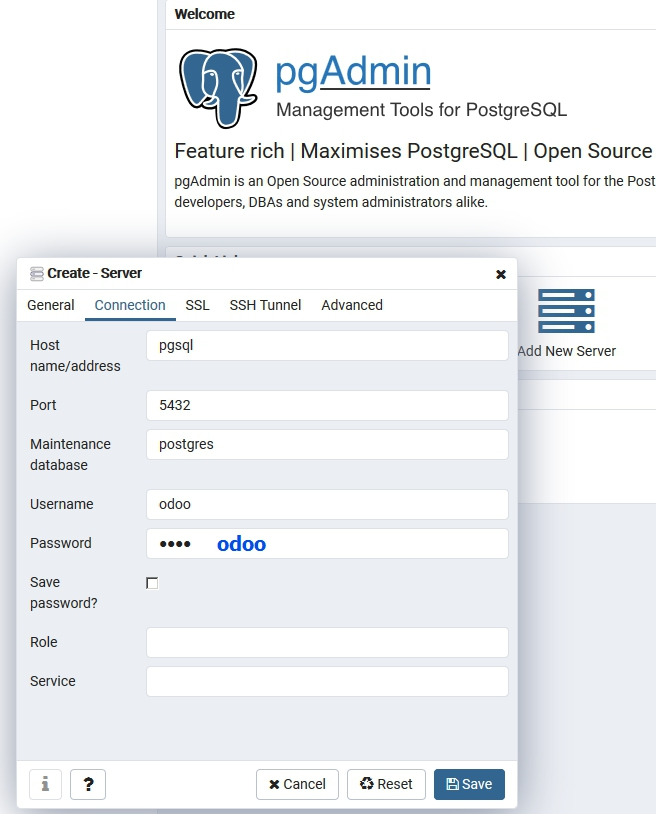This screenshot has height=814, width=656.
Task: Click the Username field containing odoo
Action: (x=327, y=504)
